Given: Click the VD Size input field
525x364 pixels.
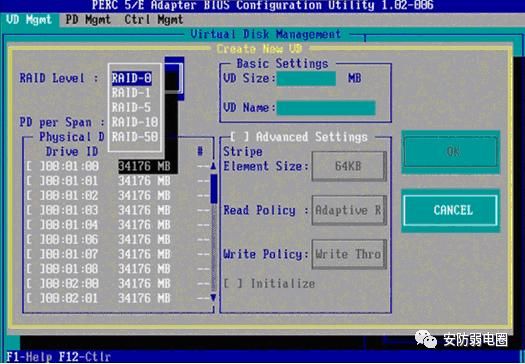Looking at the screenshot, I should point(306,78).
